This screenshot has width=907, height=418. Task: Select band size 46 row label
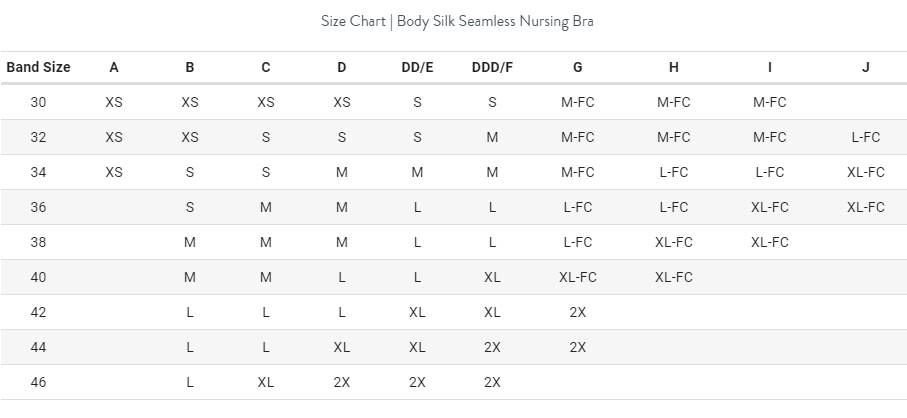(38, 382)
